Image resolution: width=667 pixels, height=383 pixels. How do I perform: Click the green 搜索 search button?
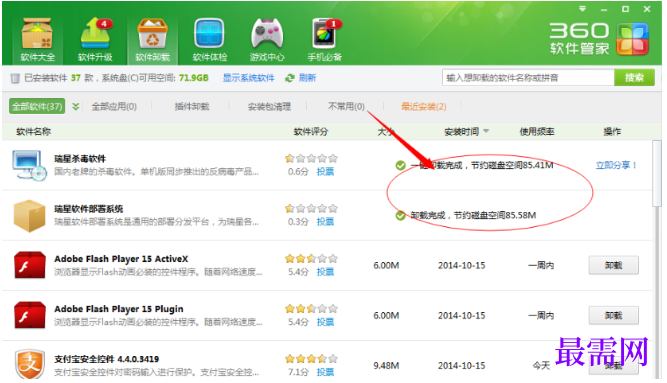pos(634,77)
